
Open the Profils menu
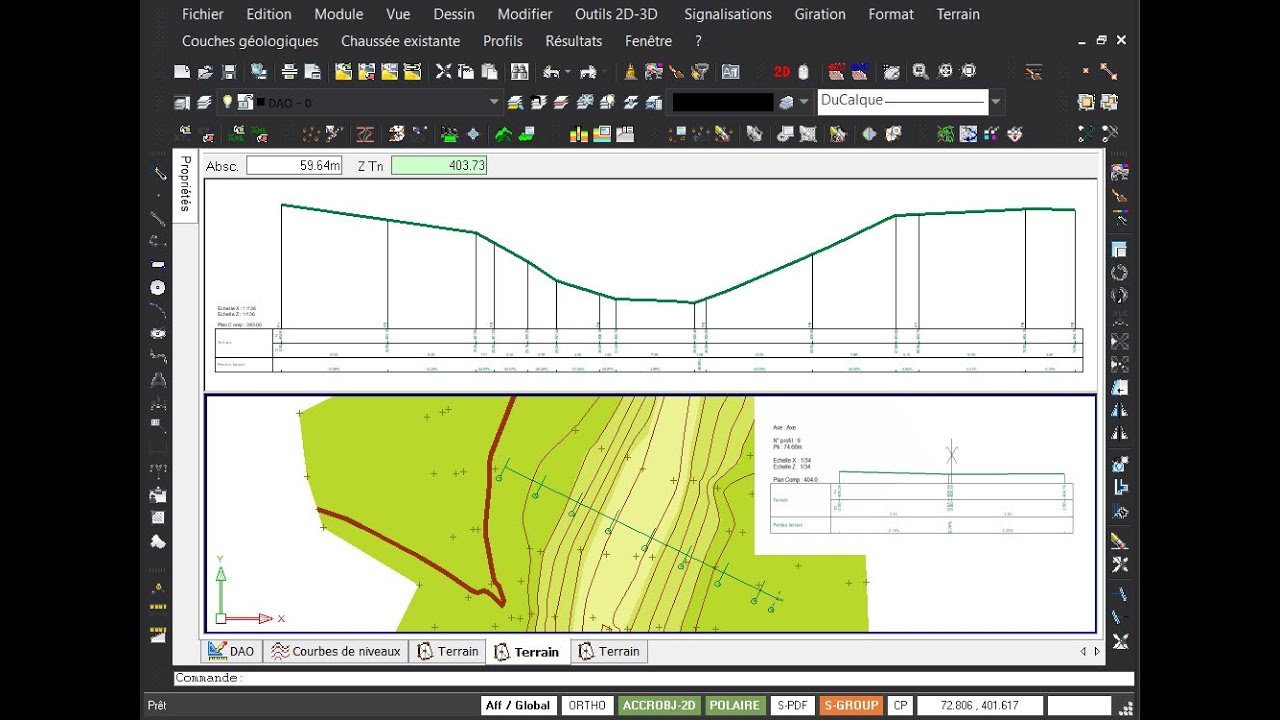pos(503,41)
